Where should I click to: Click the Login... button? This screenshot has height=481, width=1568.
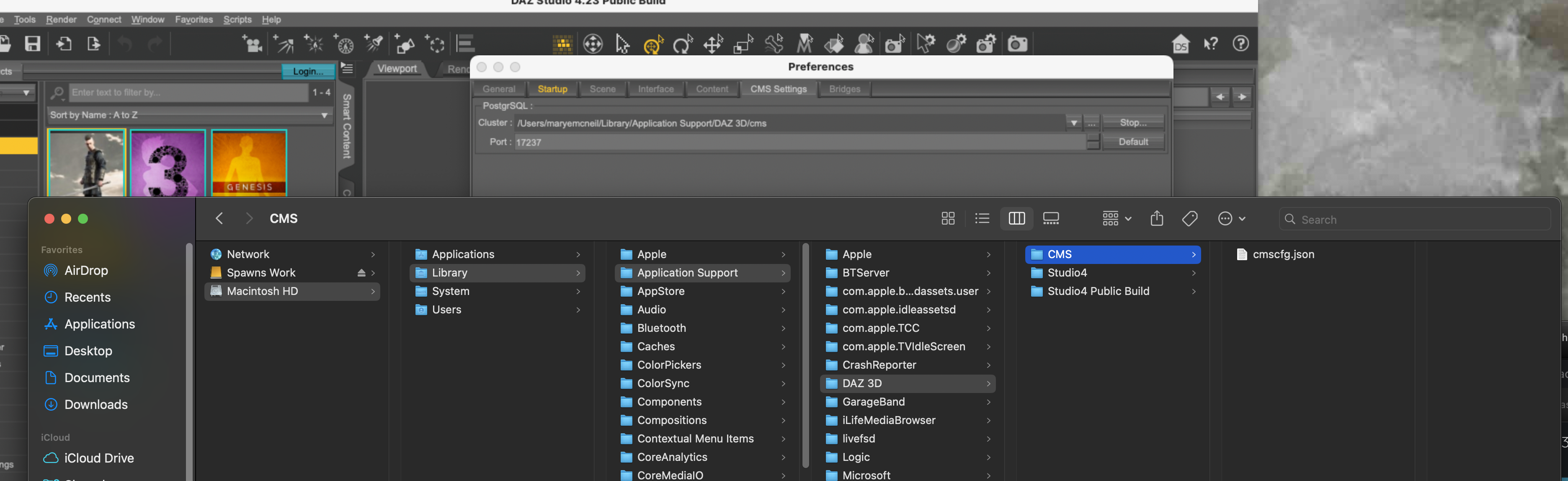308,71
